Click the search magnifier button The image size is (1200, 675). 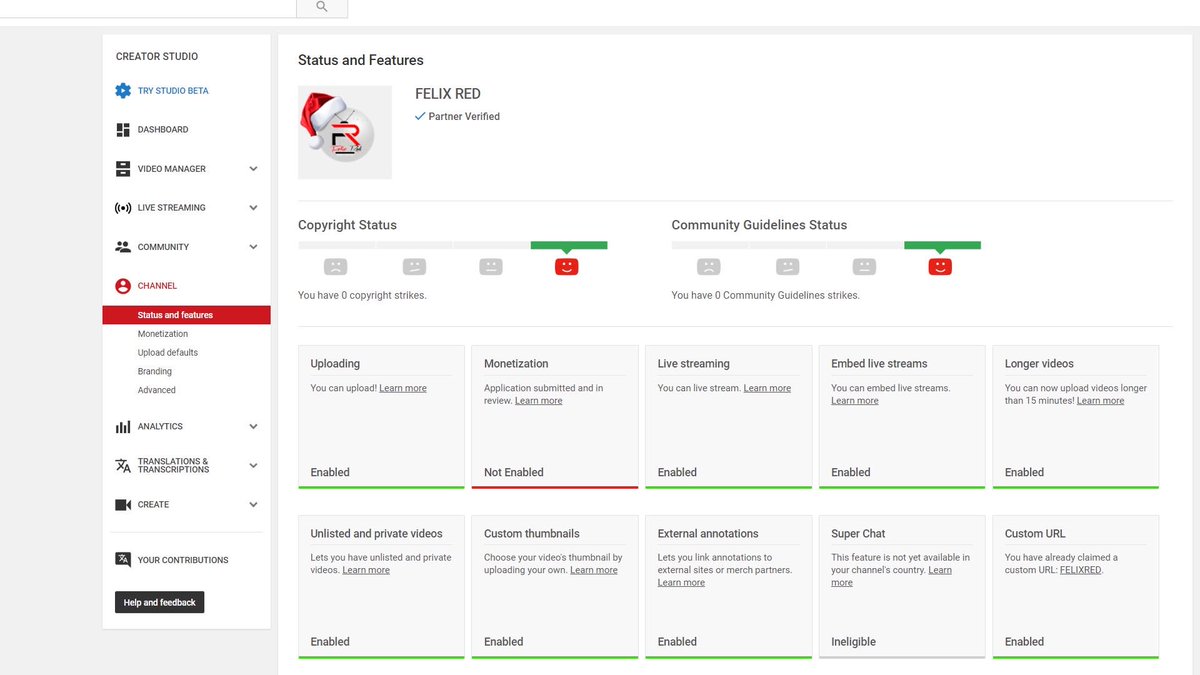322,7
